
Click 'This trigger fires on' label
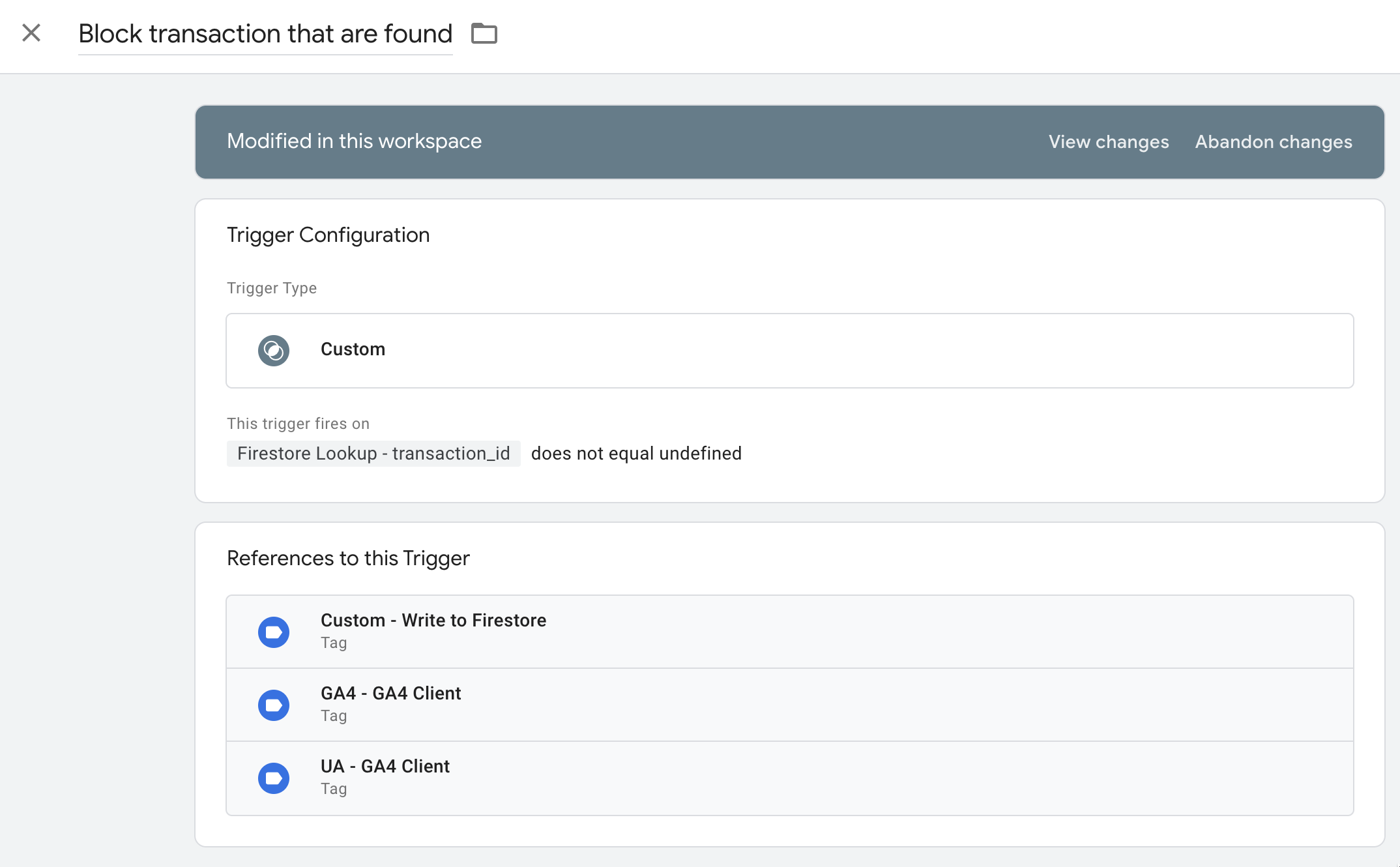point(298,424)
